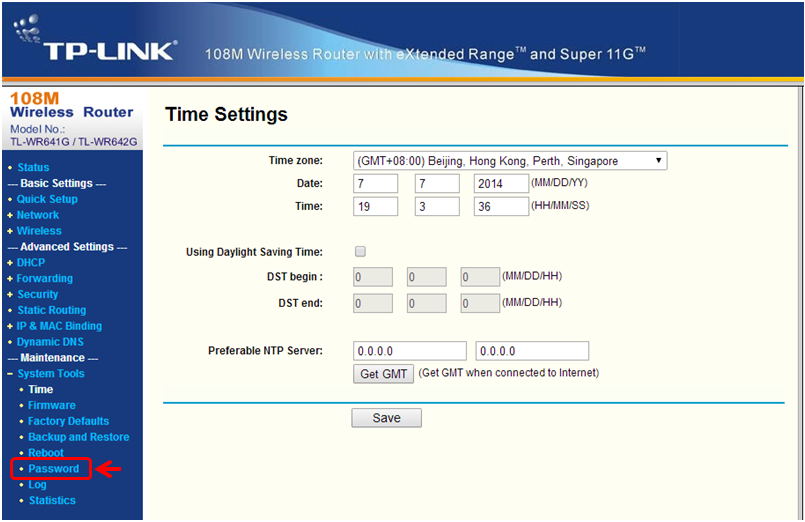Viewport: 805px width, 522px height.
Task: Collapse the System Tools menu
Action: pos(51,374)
